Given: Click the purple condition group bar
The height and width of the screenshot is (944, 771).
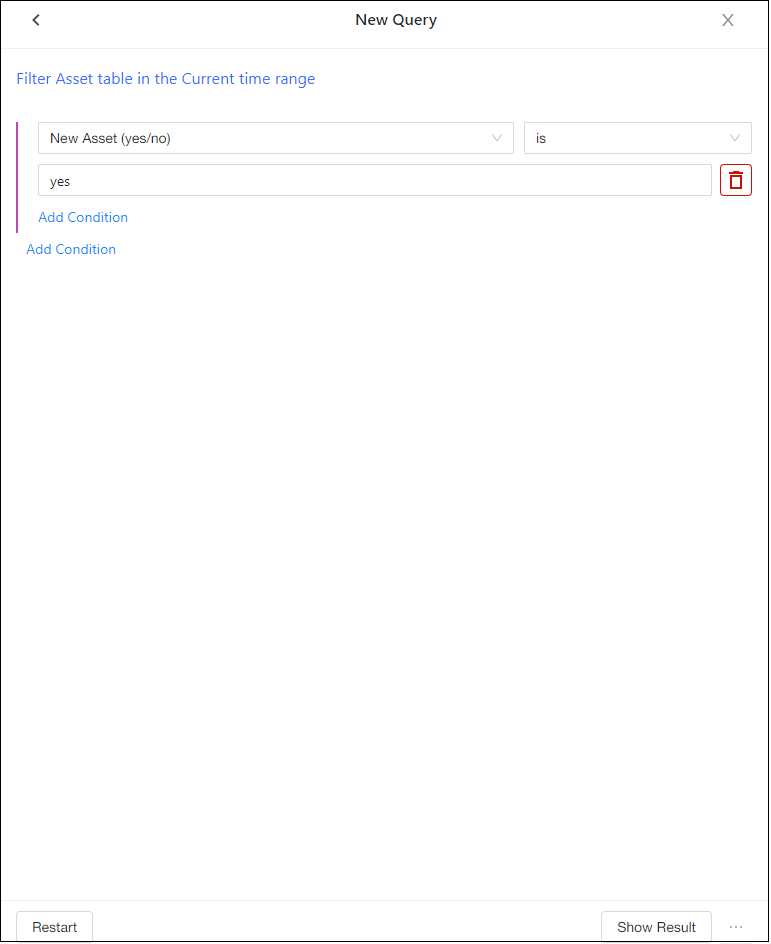Looking at the screenshot, I should (17, 177).
